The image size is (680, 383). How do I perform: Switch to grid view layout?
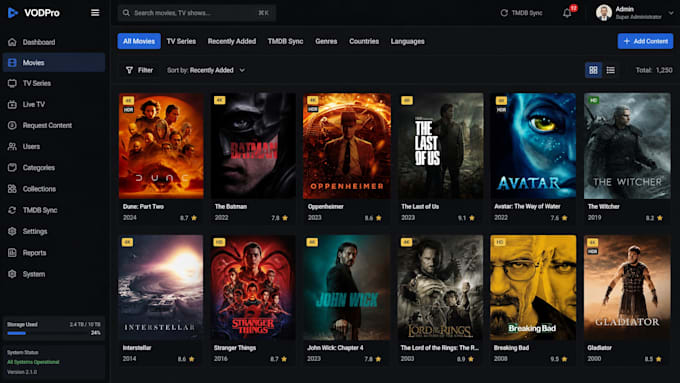pyautogui.click(x=593, y=70)
